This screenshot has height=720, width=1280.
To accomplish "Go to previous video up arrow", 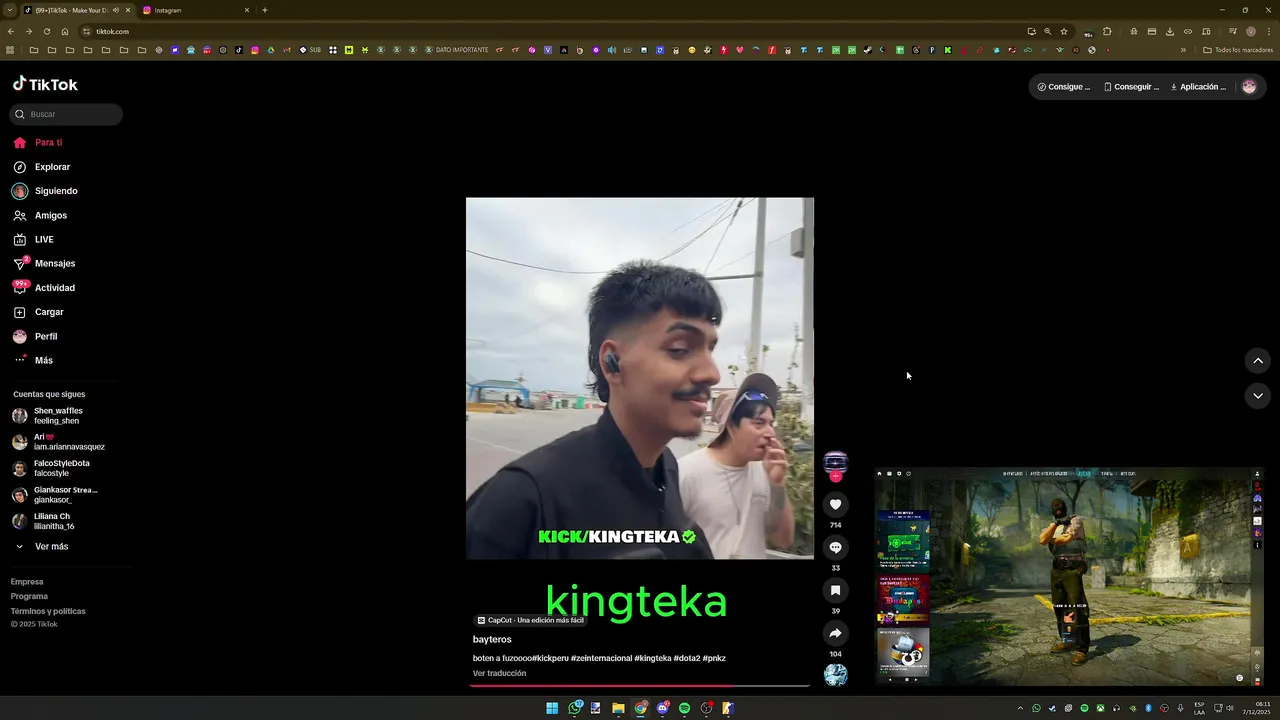I will tap(1258, 361).
